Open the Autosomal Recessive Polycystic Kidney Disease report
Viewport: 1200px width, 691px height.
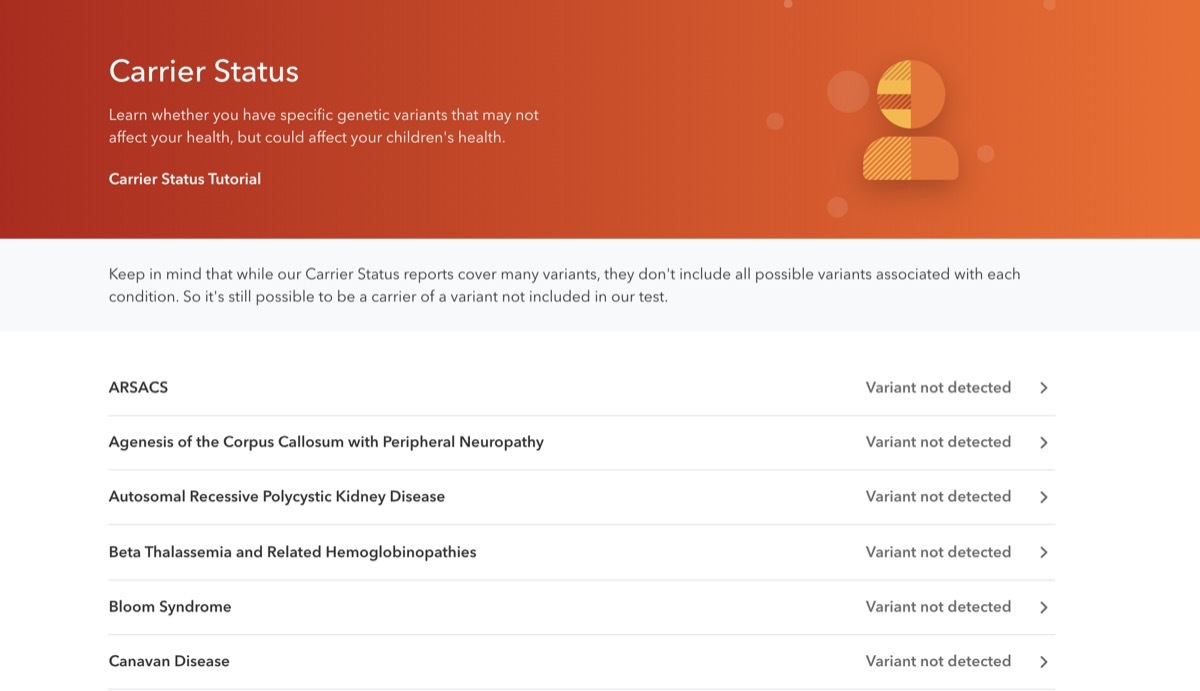pyautogui.click(x=277, y=497)
